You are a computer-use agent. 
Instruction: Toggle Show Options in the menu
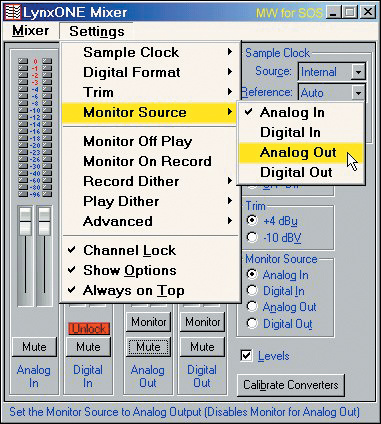(x=151, y=270)
